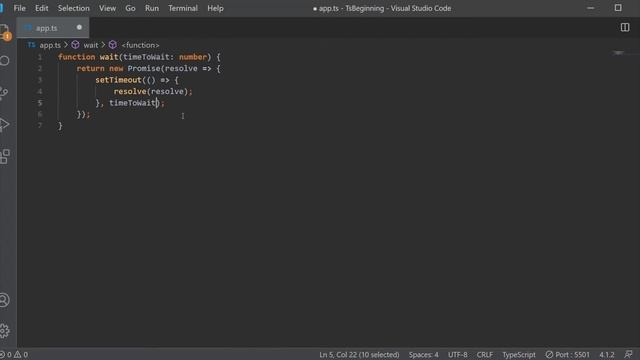640x360 pixels.
Task: Open the Search view in activity bar
Action: click(4, 61)
